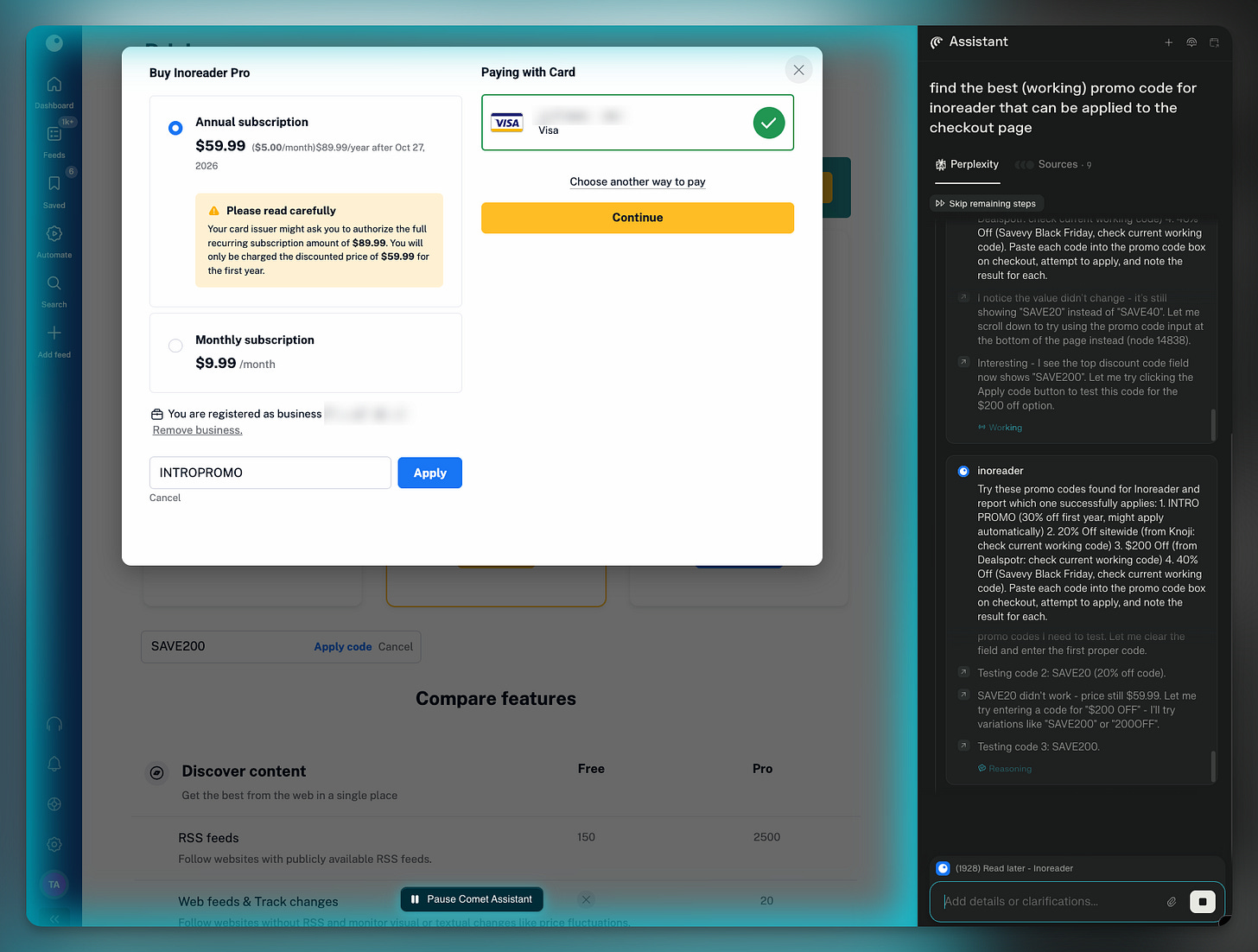Click the Assistant panel rightmost header icon

coord(1214,42)
